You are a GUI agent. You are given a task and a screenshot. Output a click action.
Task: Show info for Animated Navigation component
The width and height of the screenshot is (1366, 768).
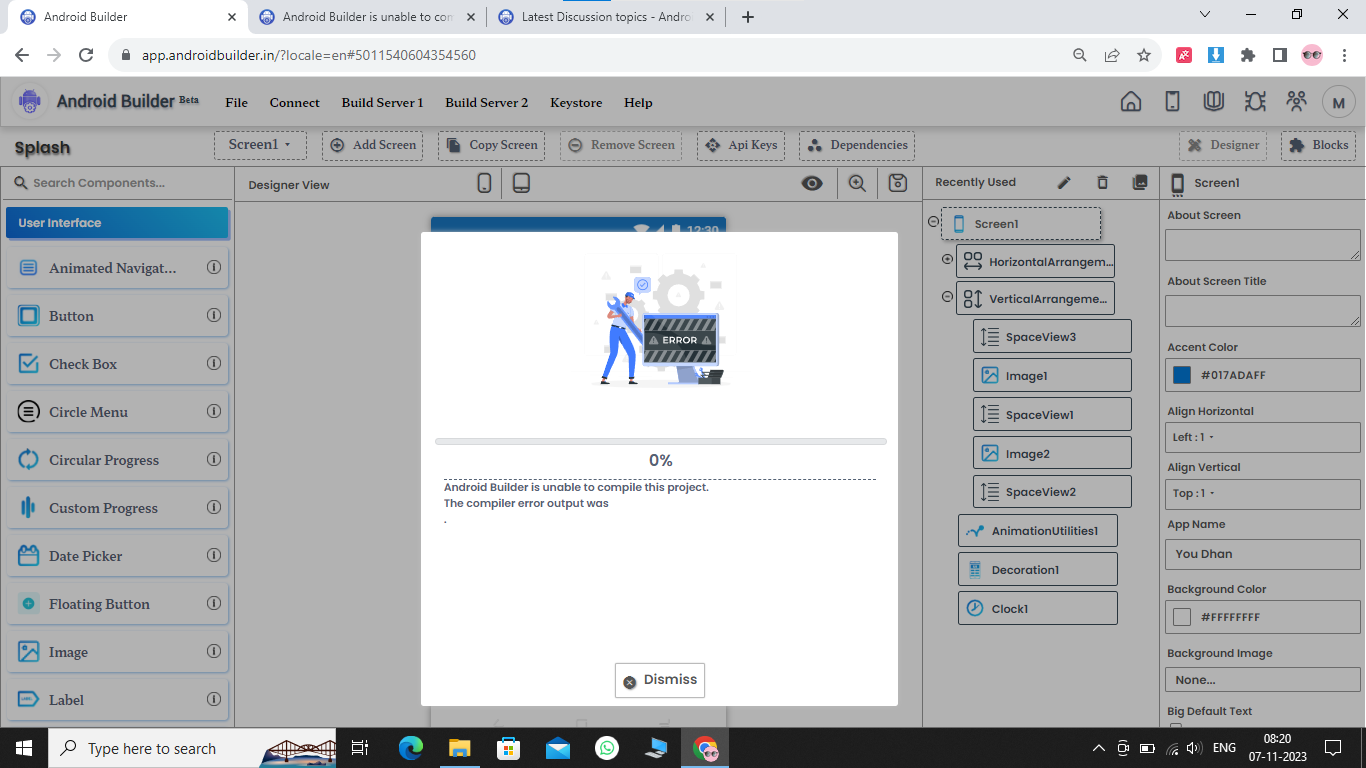(213, 267)
